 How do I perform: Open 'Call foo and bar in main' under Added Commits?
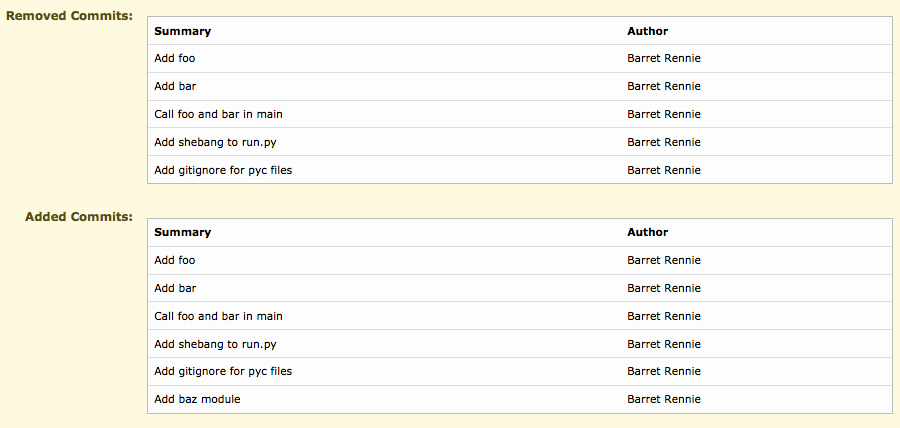(218, 316)
